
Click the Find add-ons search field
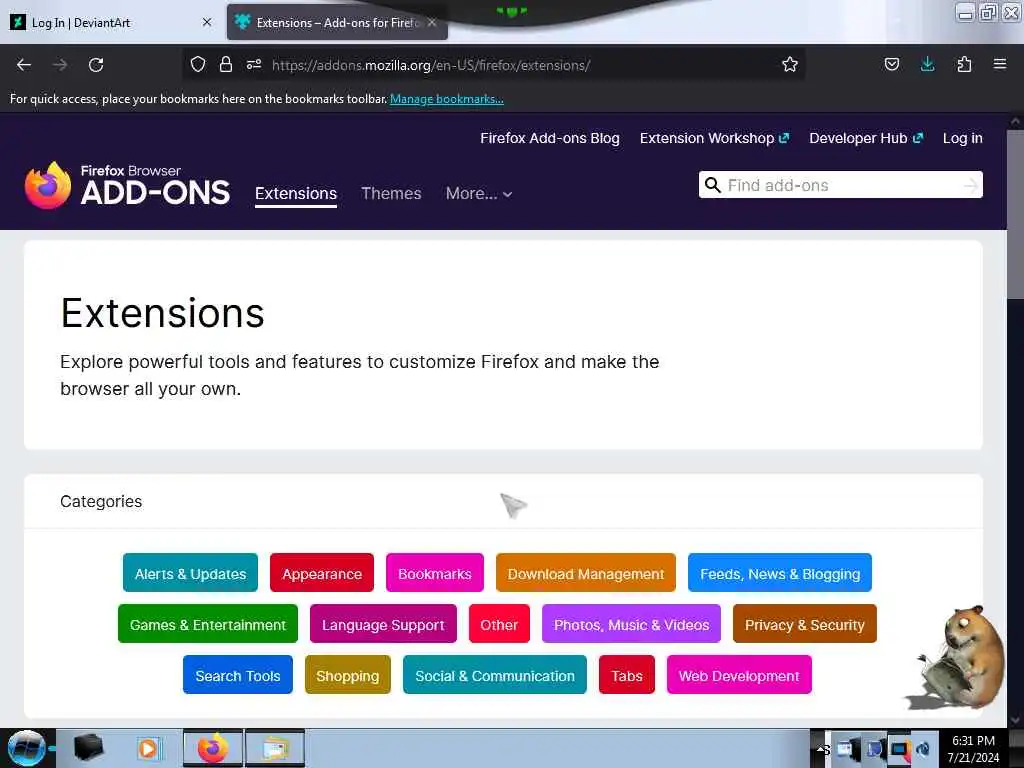tap(842, 185)
